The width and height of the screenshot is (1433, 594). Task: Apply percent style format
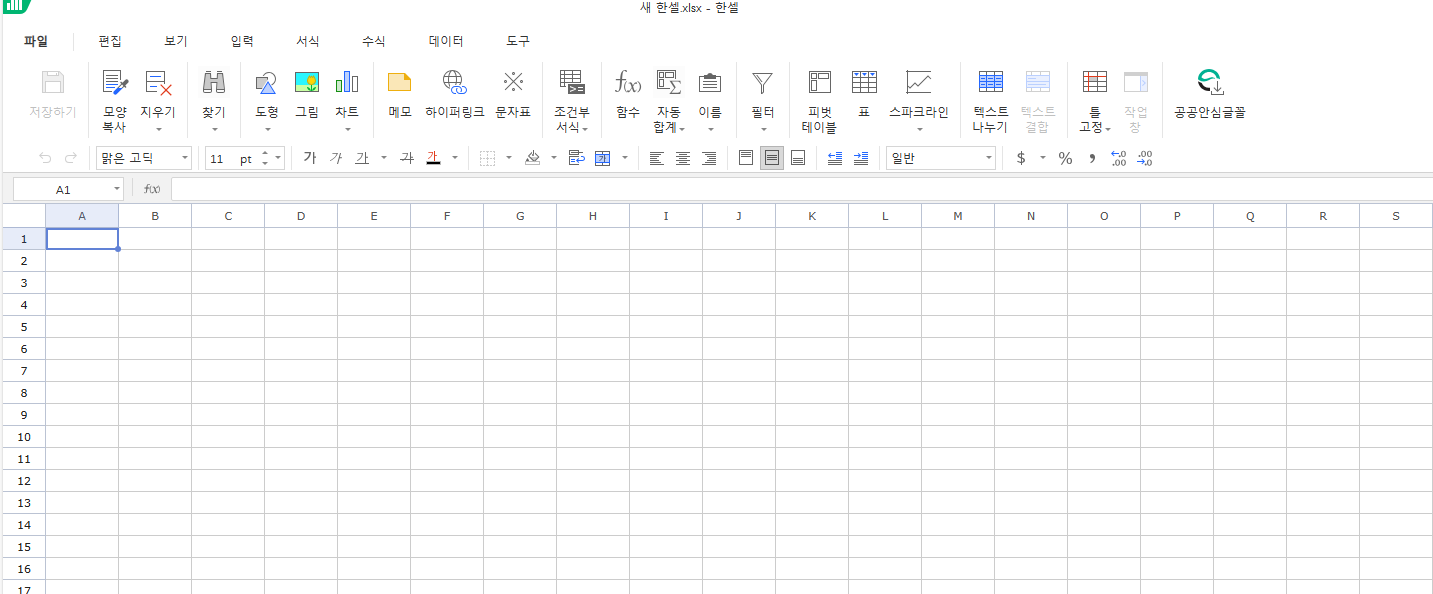point(1065,158)
